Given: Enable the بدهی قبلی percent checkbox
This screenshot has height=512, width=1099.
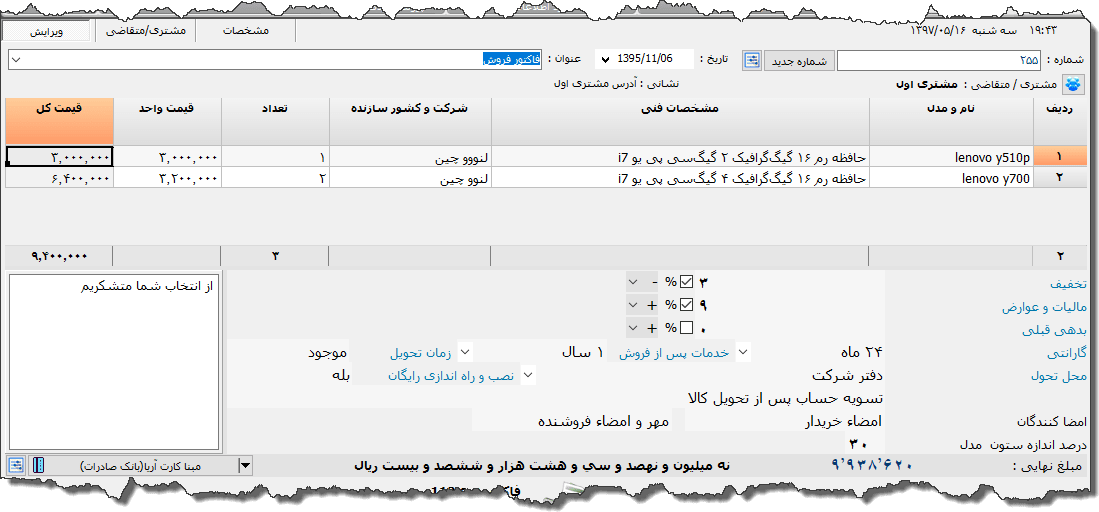Looking at the screenshot, I should 686,328.
